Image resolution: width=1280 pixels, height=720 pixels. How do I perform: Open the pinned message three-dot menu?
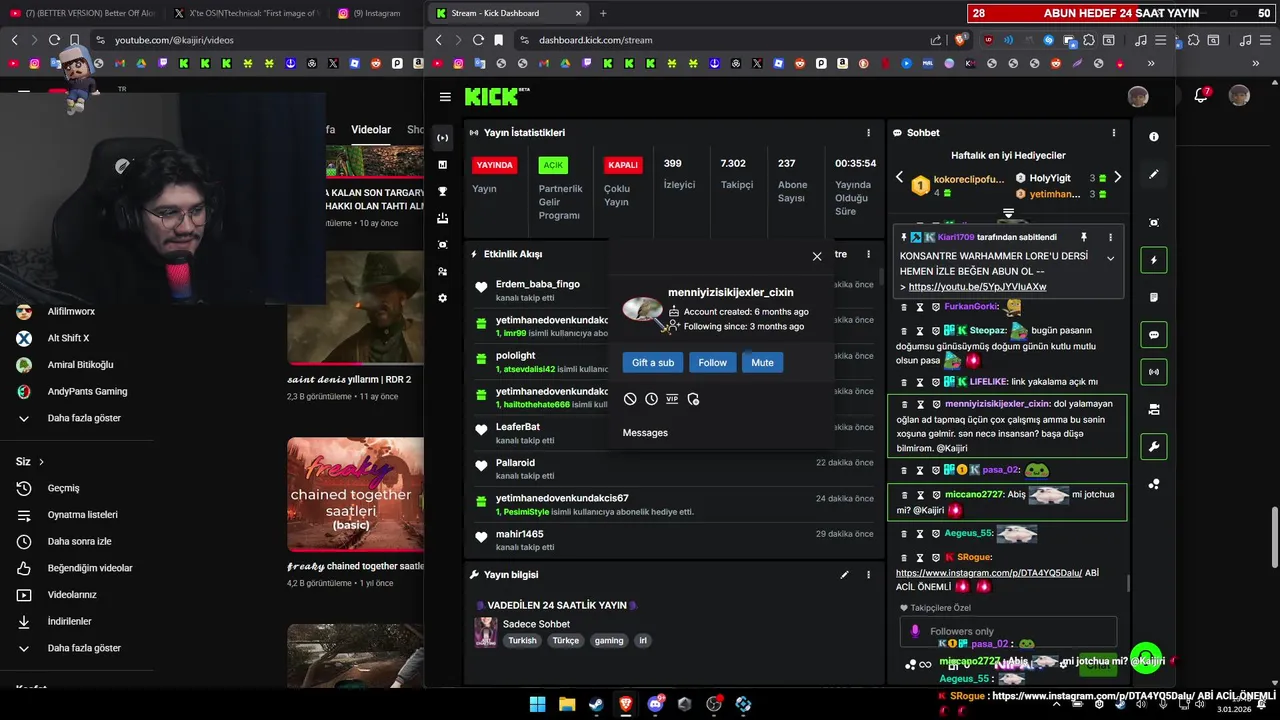[x=1110, y=237]
